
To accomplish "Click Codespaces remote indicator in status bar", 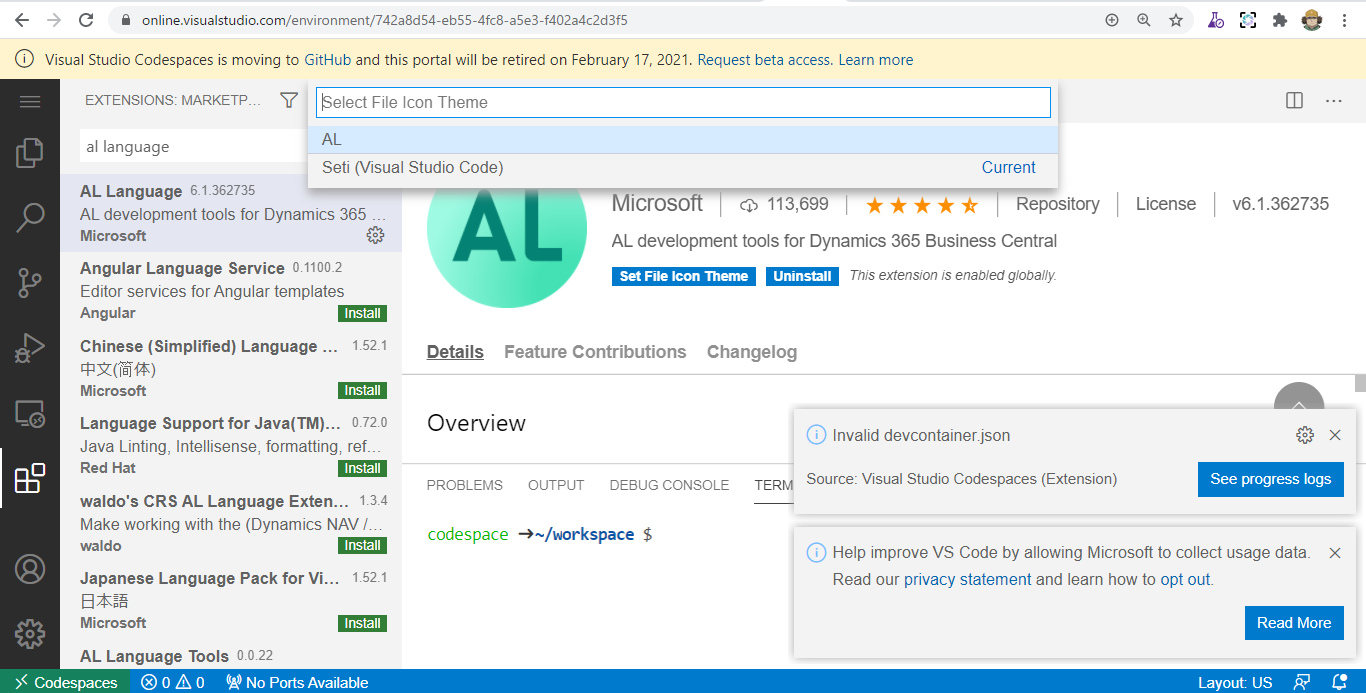I will (65, 682).
